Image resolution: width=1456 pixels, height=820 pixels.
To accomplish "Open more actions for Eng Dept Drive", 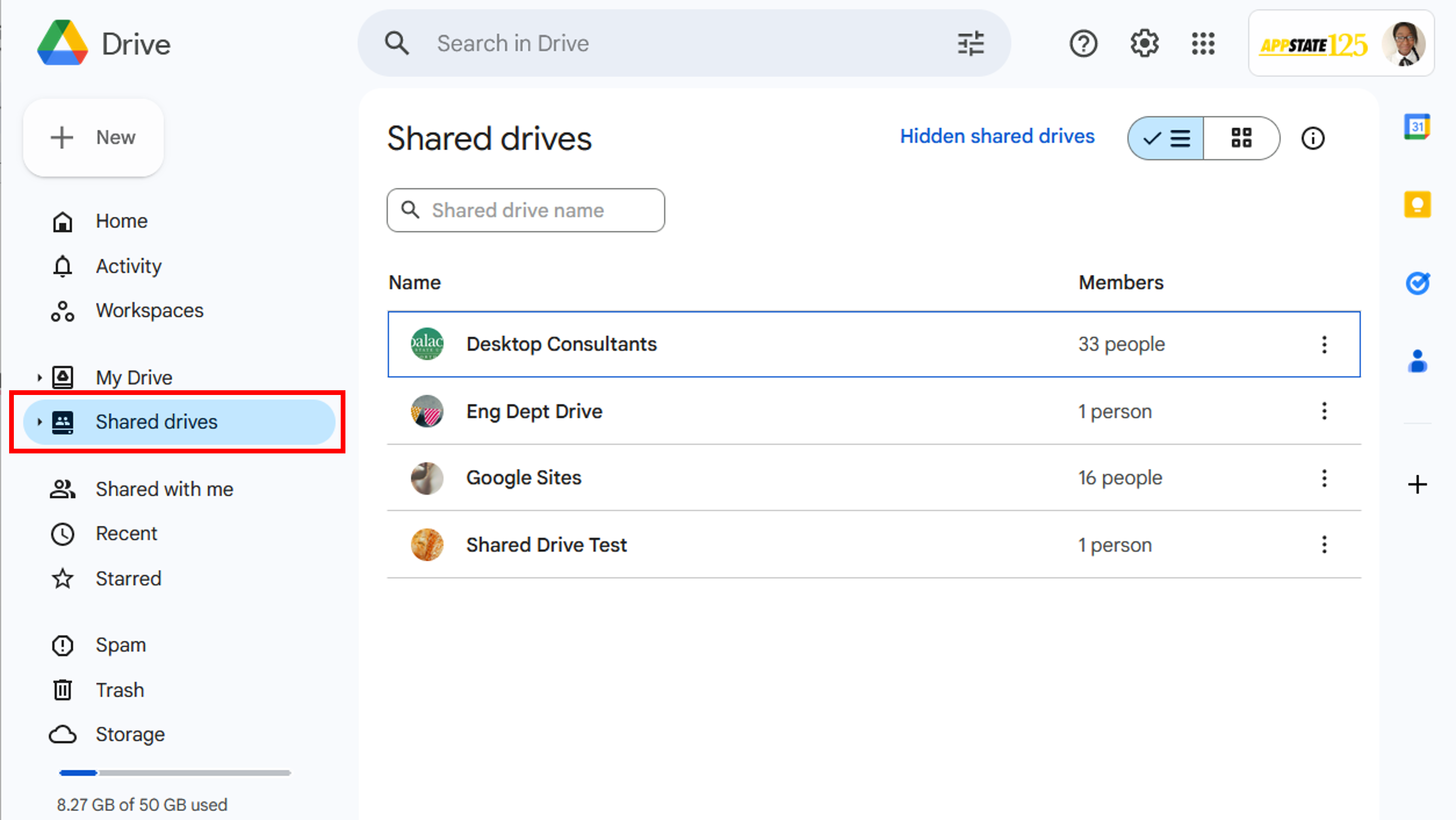I will [x=1324, y=411].
